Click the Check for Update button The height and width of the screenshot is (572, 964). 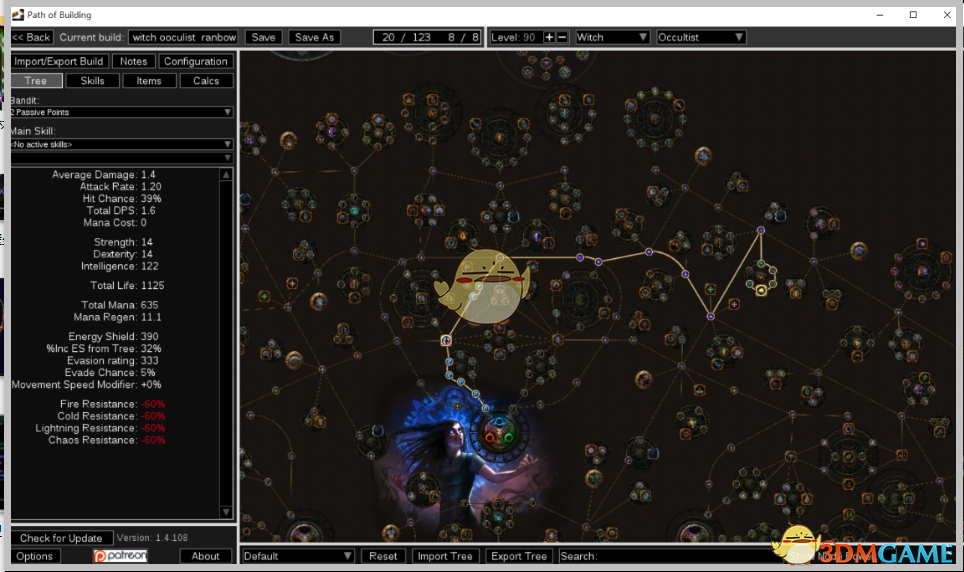click(62, 538)
